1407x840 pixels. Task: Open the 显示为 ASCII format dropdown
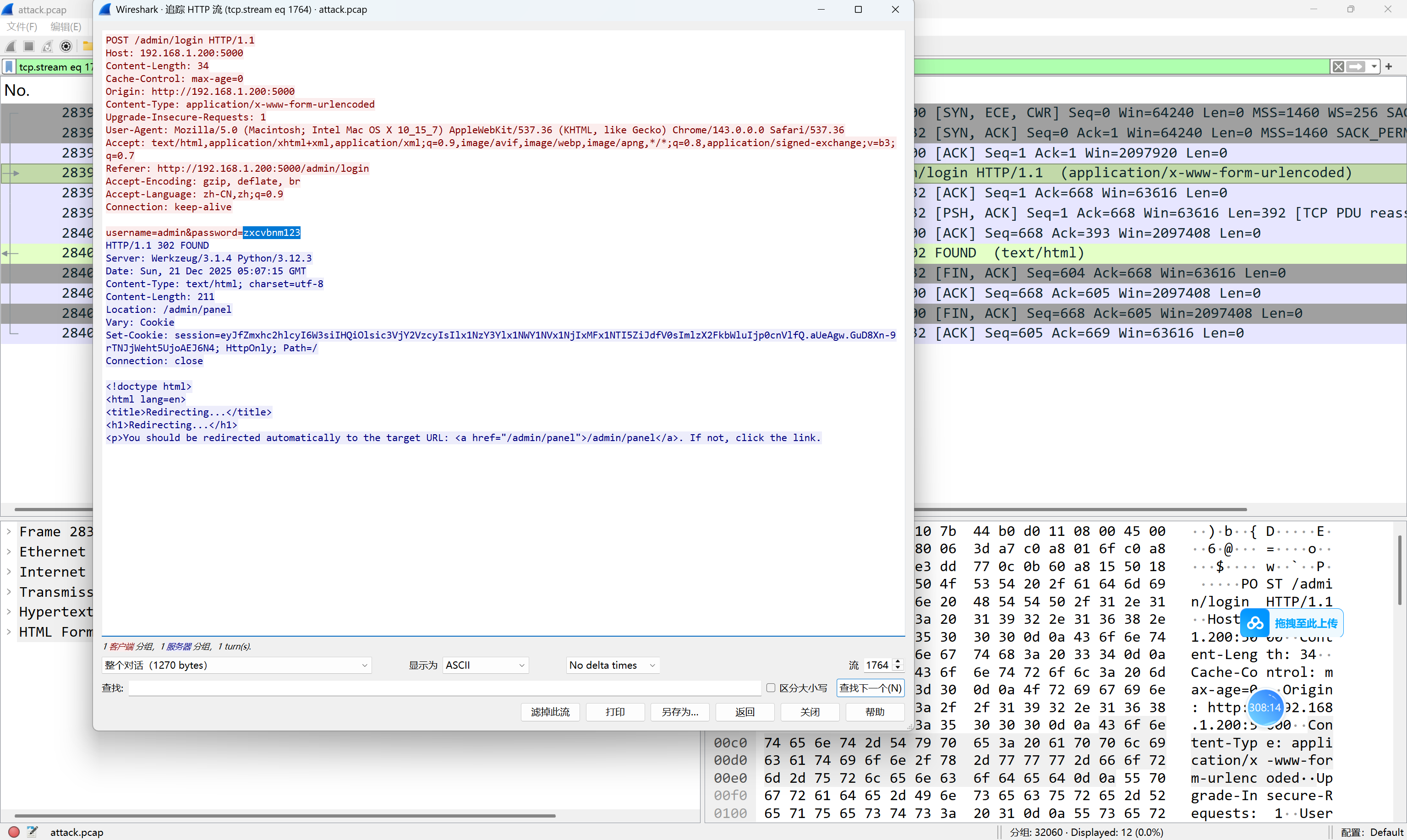(486, 665)
